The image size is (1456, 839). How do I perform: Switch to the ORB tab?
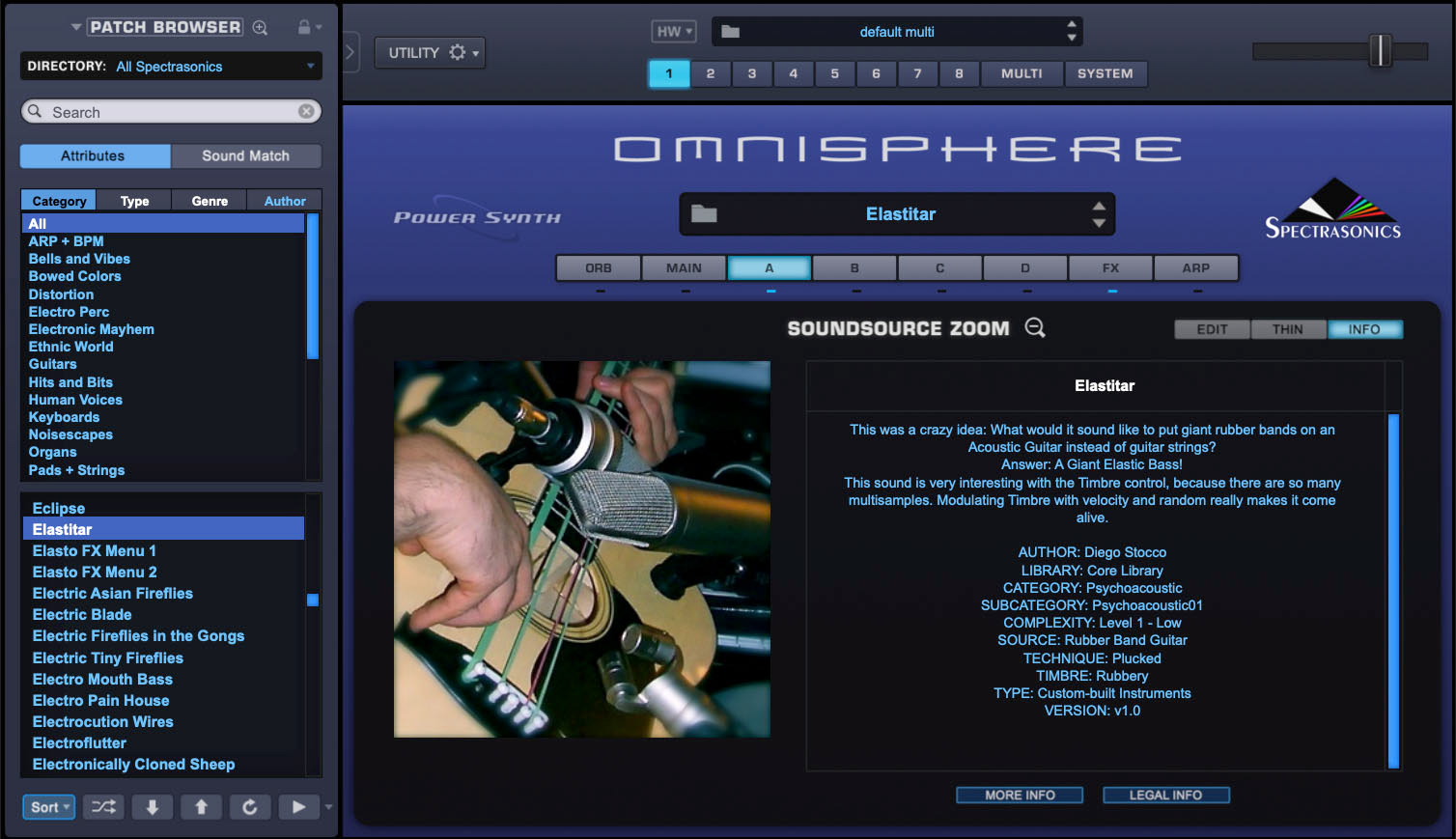point(599,268)
